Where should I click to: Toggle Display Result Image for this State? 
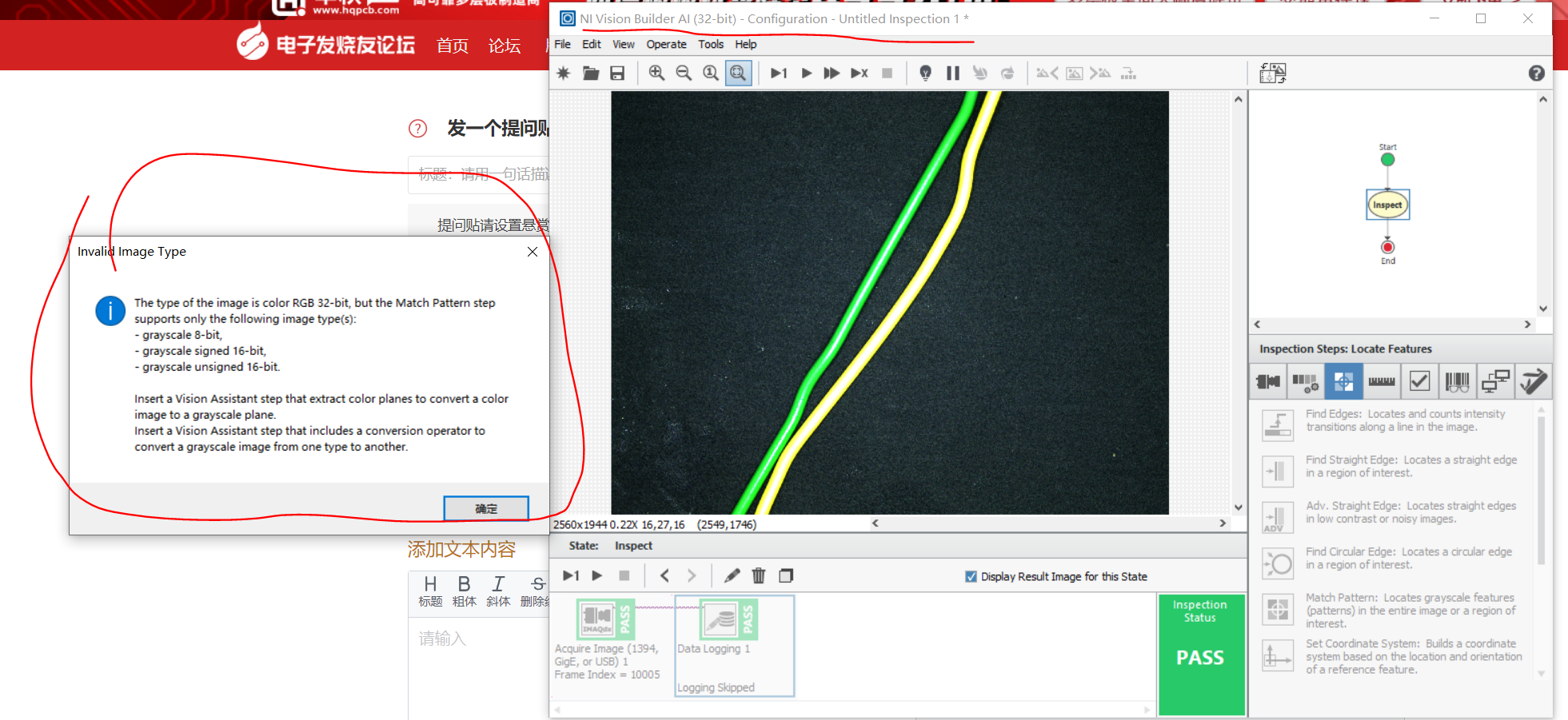[971, 577]
